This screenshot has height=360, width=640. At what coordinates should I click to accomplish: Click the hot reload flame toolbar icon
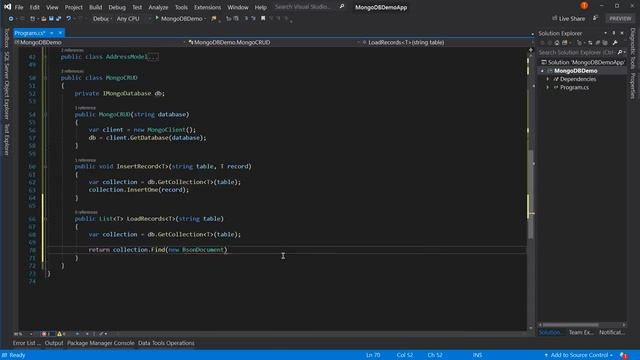click(213, 18)
